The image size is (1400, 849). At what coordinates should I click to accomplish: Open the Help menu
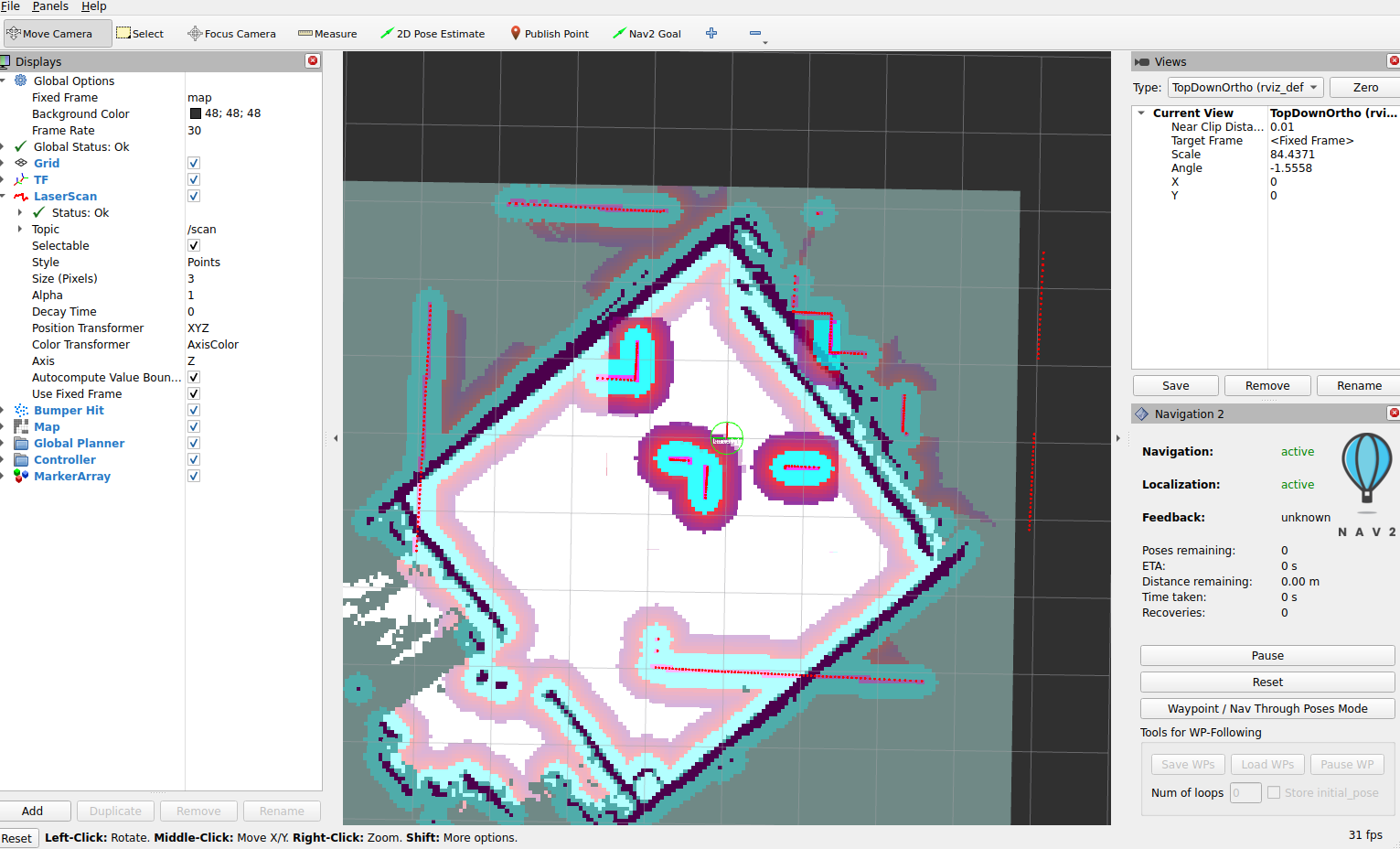pos(94,6)
